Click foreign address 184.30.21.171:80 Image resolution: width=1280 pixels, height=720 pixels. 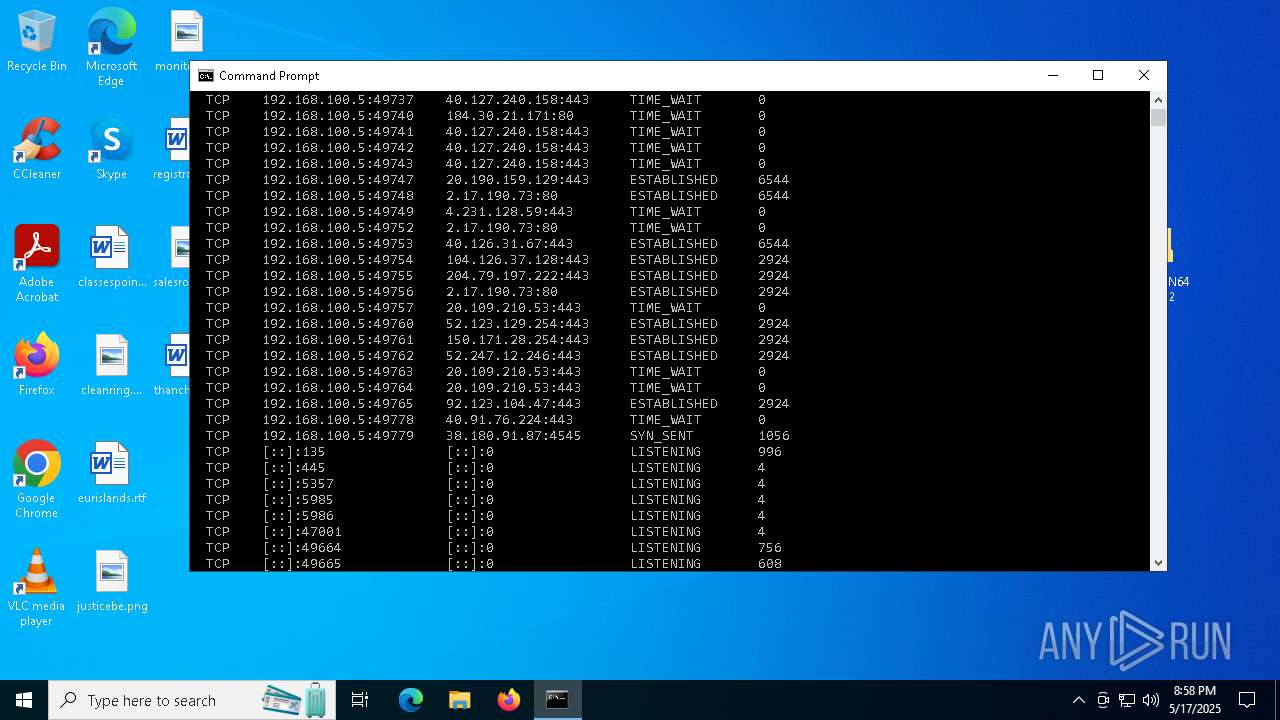[510, 116]
